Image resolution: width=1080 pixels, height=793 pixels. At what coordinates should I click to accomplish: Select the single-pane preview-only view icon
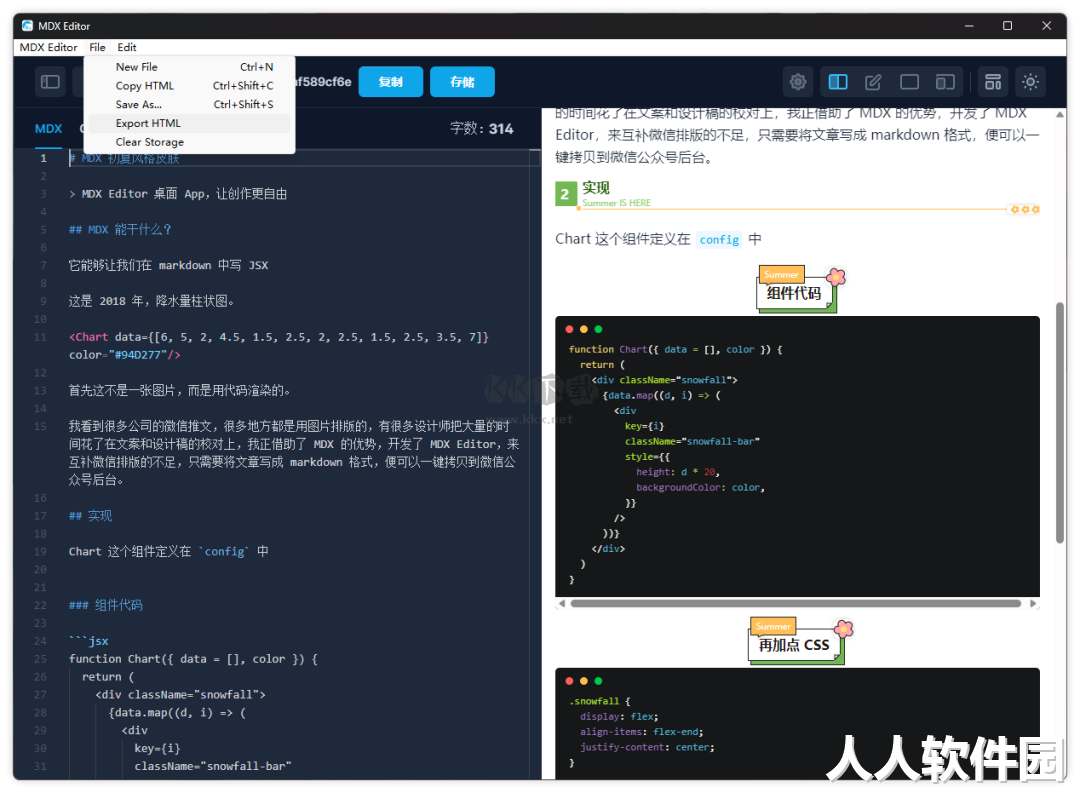(909, 82)
